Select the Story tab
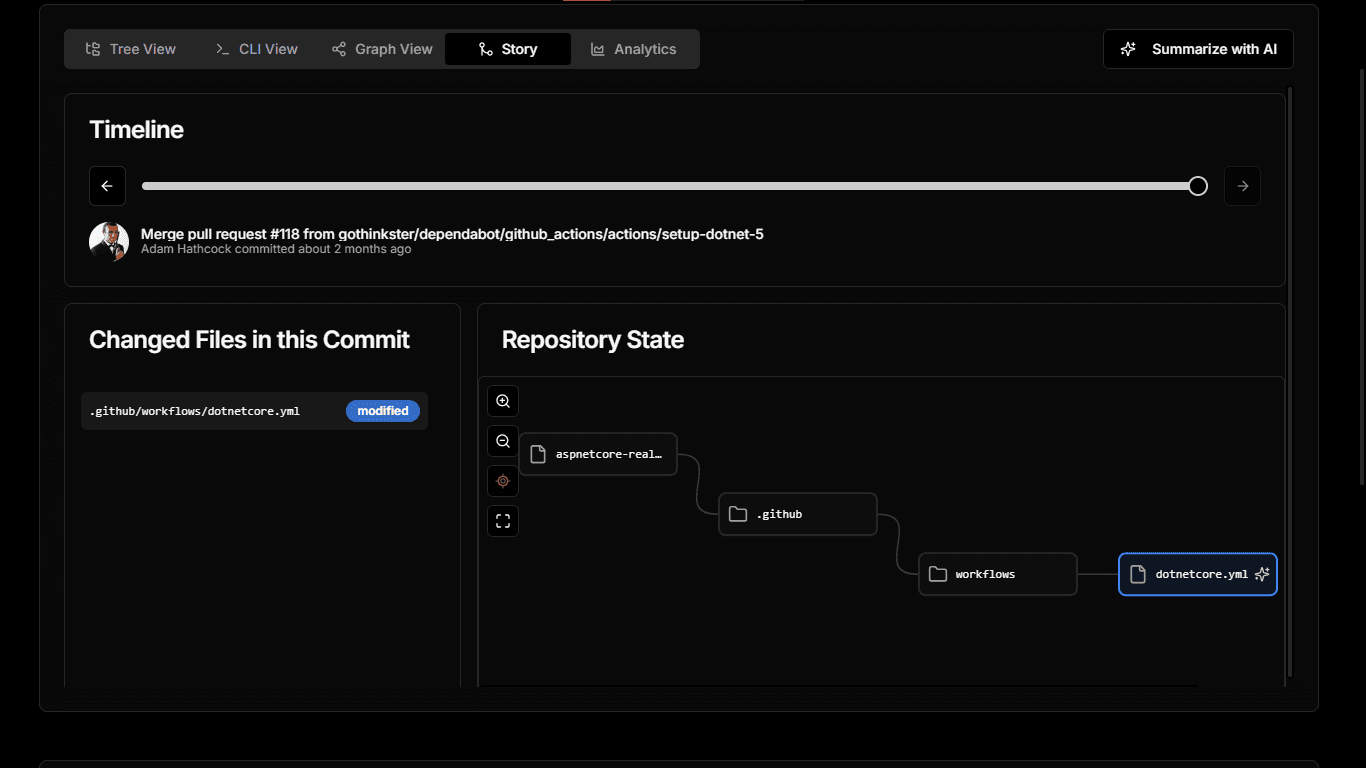This screenshot has width=1366, height=768. coord(508,49)
